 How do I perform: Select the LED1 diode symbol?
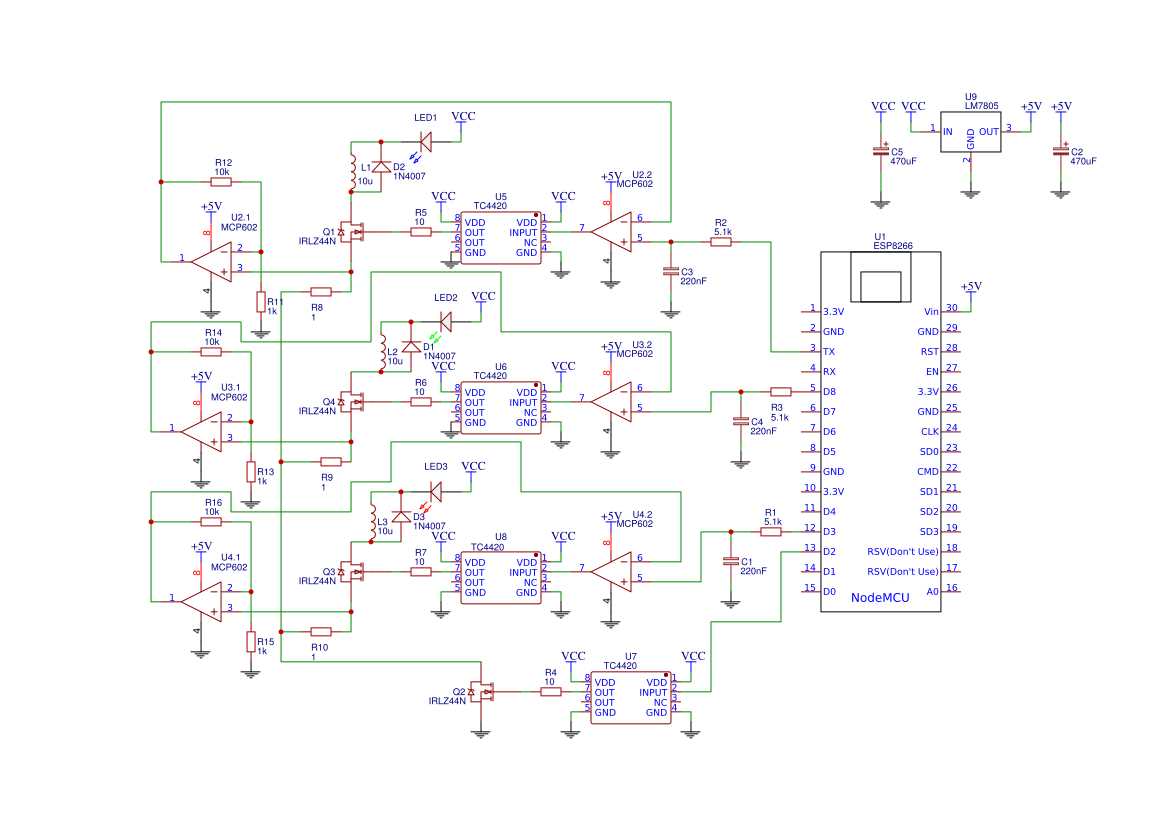425,141
